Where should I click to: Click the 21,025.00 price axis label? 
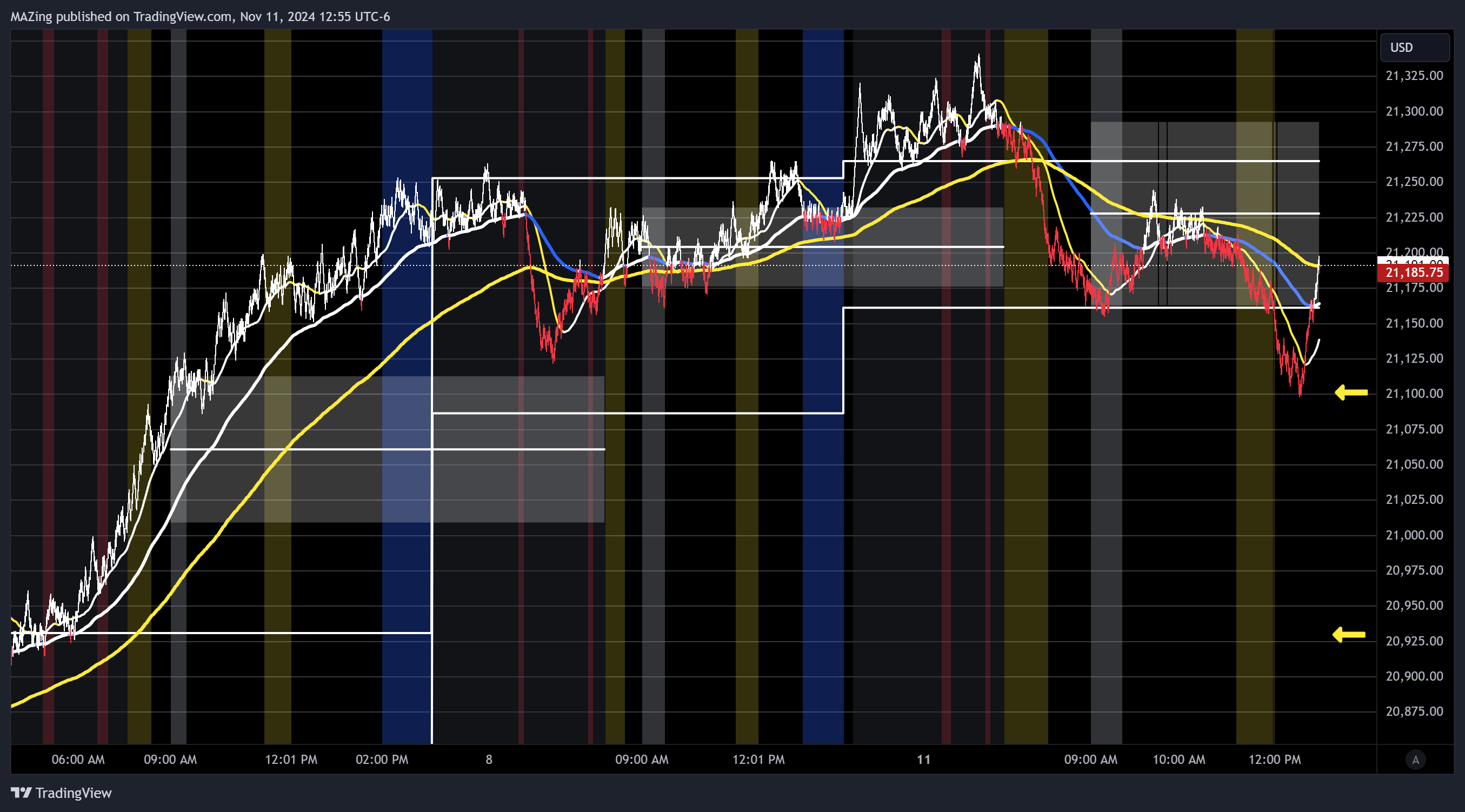[1414, 499]
